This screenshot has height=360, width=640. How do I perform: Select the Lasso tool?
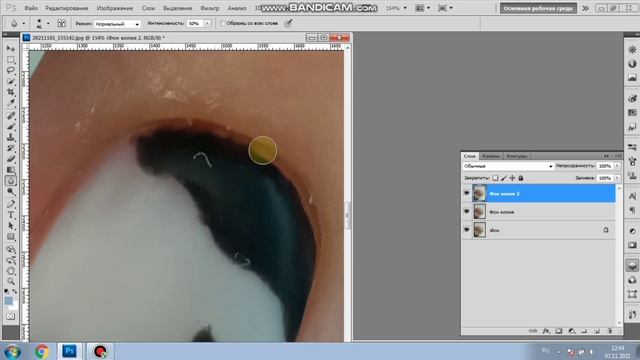11,70
